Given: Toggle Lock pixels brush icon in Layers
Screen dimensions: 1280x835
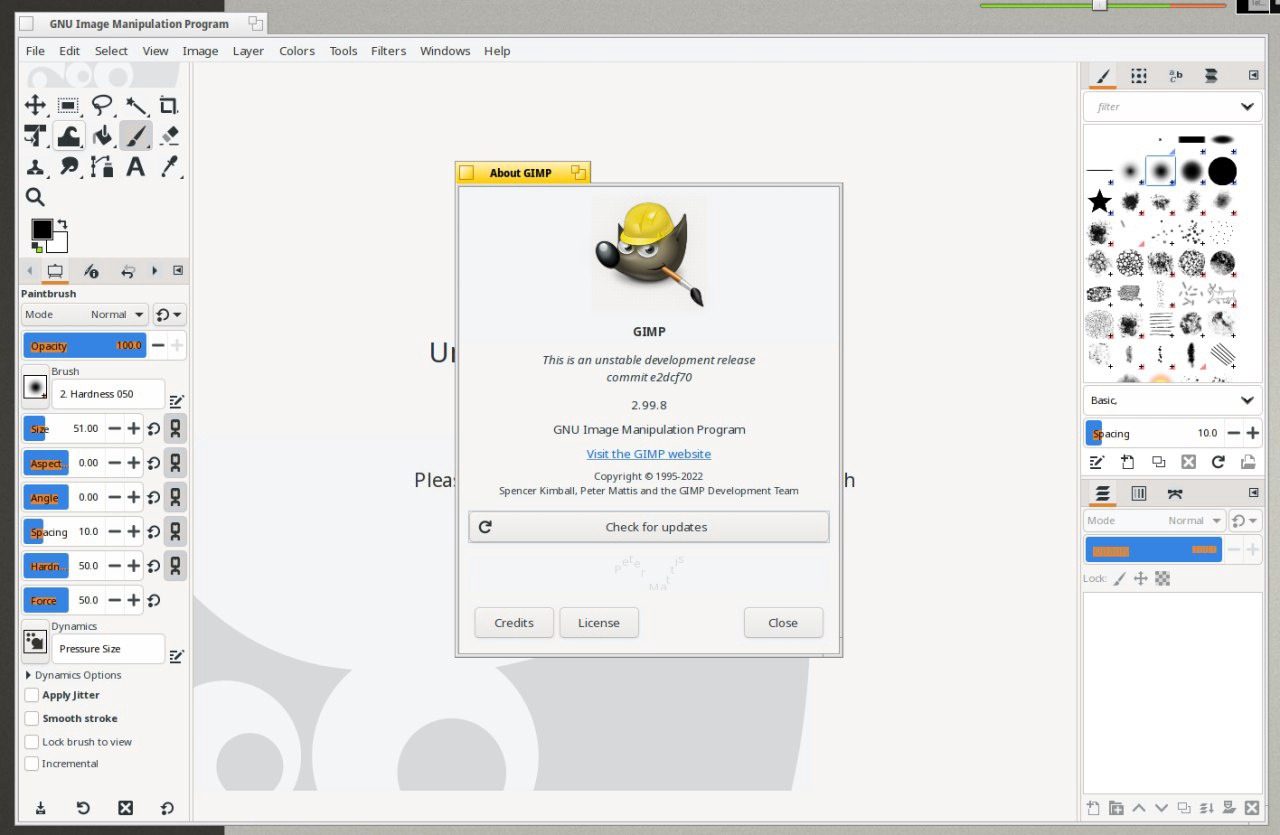Looking at the screenshot, I should point(1119,579).
